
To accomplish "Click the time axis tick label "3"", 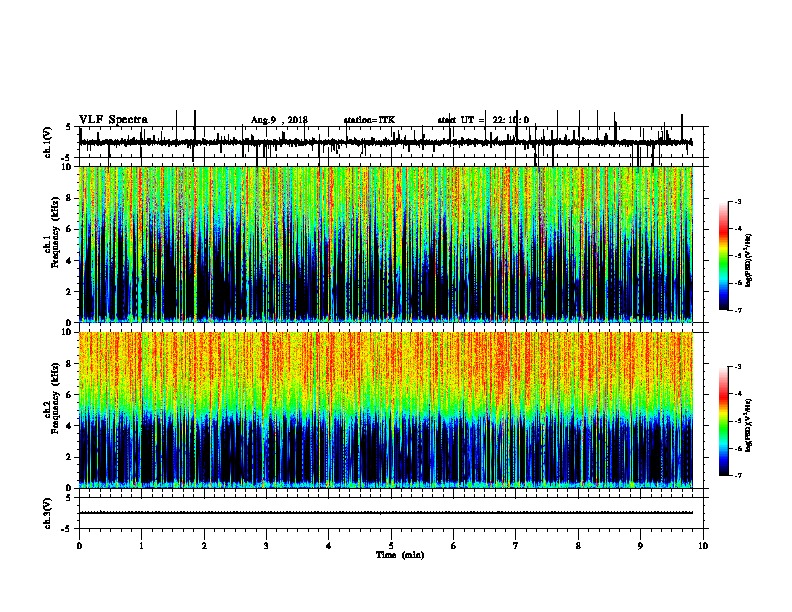I will (x=266, y=546).
